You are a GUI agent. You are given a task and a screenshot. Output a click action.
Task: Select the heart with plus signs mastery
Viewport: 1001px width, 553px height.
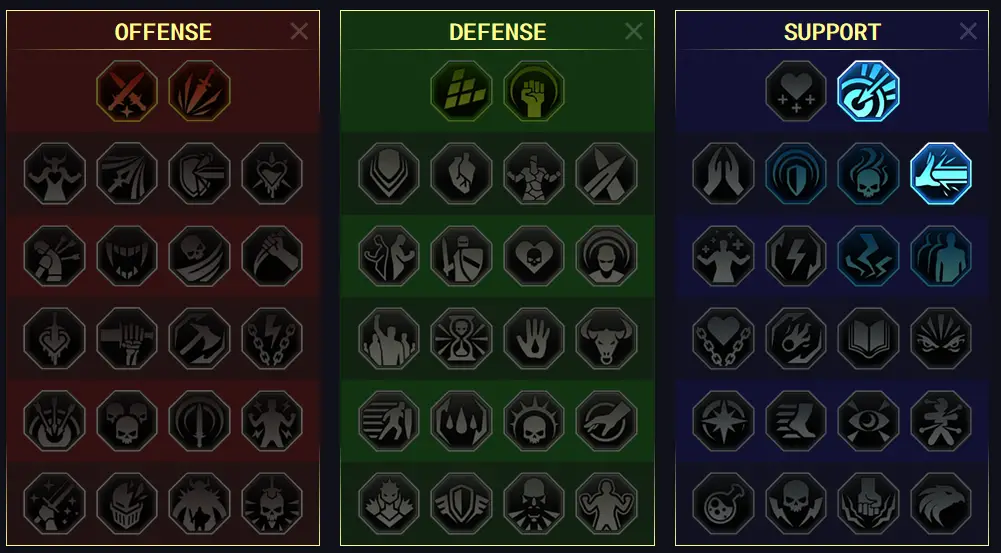pyautogui.click(x=796, y=91)
